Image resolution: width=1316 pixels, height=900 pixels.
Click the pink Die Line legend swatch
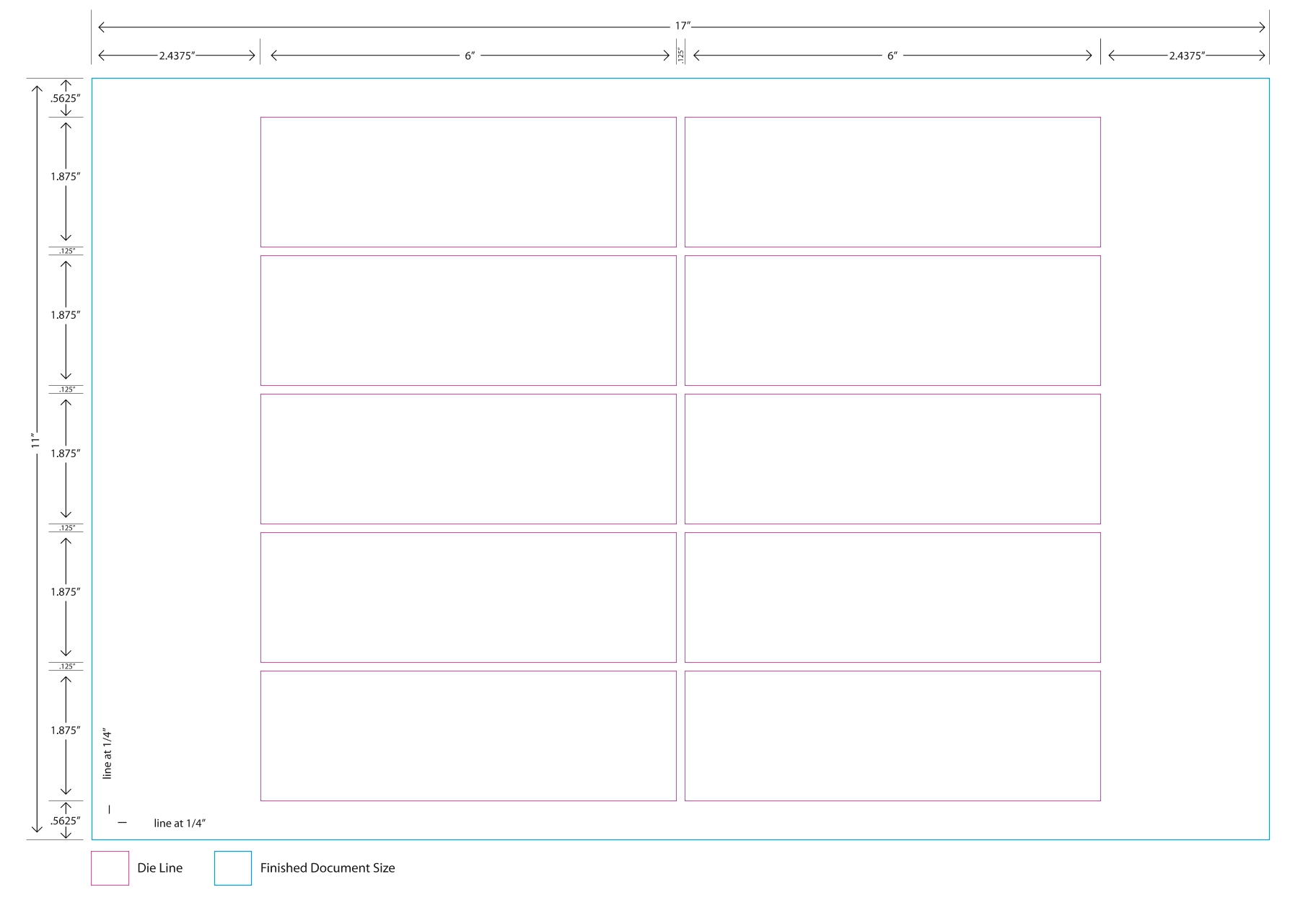pyautogui.click(x=110, y=868)
